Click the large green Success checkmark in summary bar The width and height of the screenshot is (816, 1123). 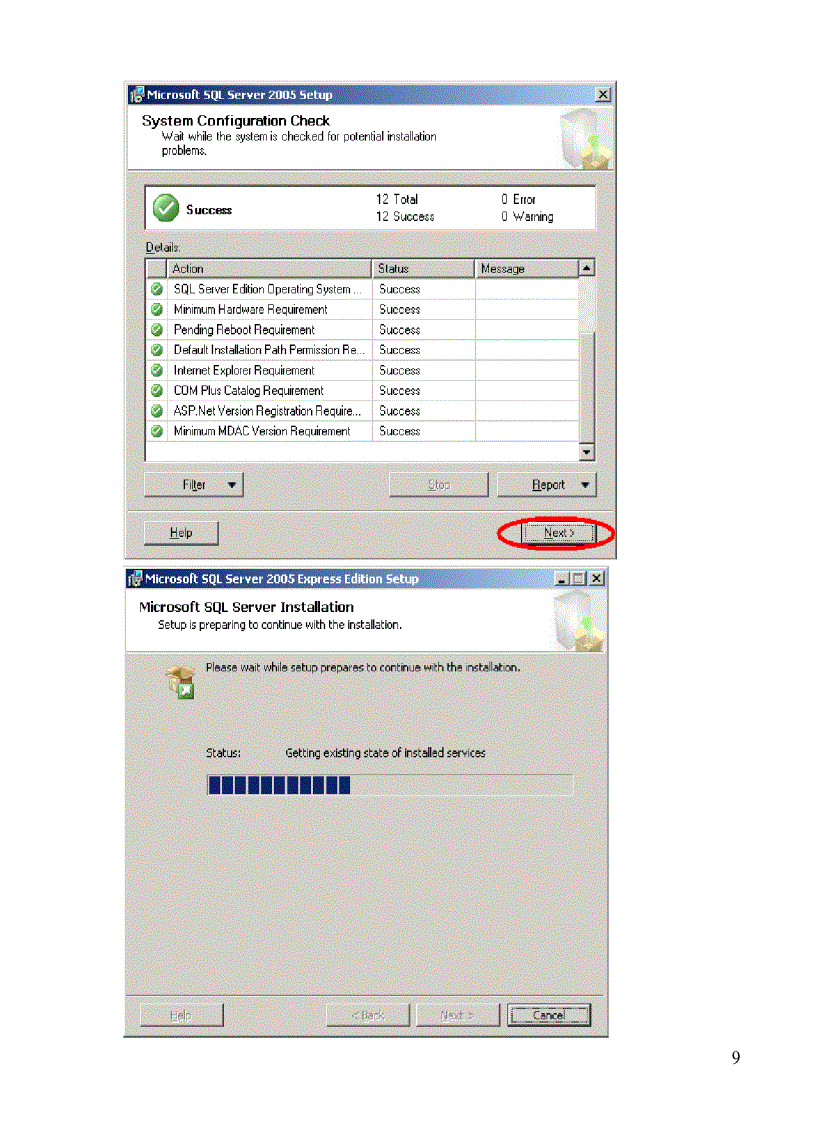coord(163,206)
